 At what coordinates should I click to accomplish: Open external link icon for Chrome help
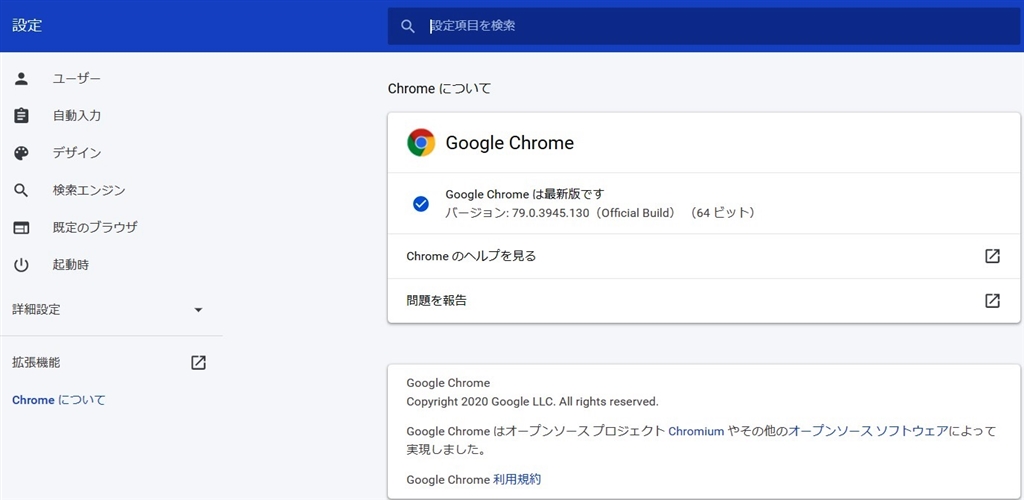992,256
